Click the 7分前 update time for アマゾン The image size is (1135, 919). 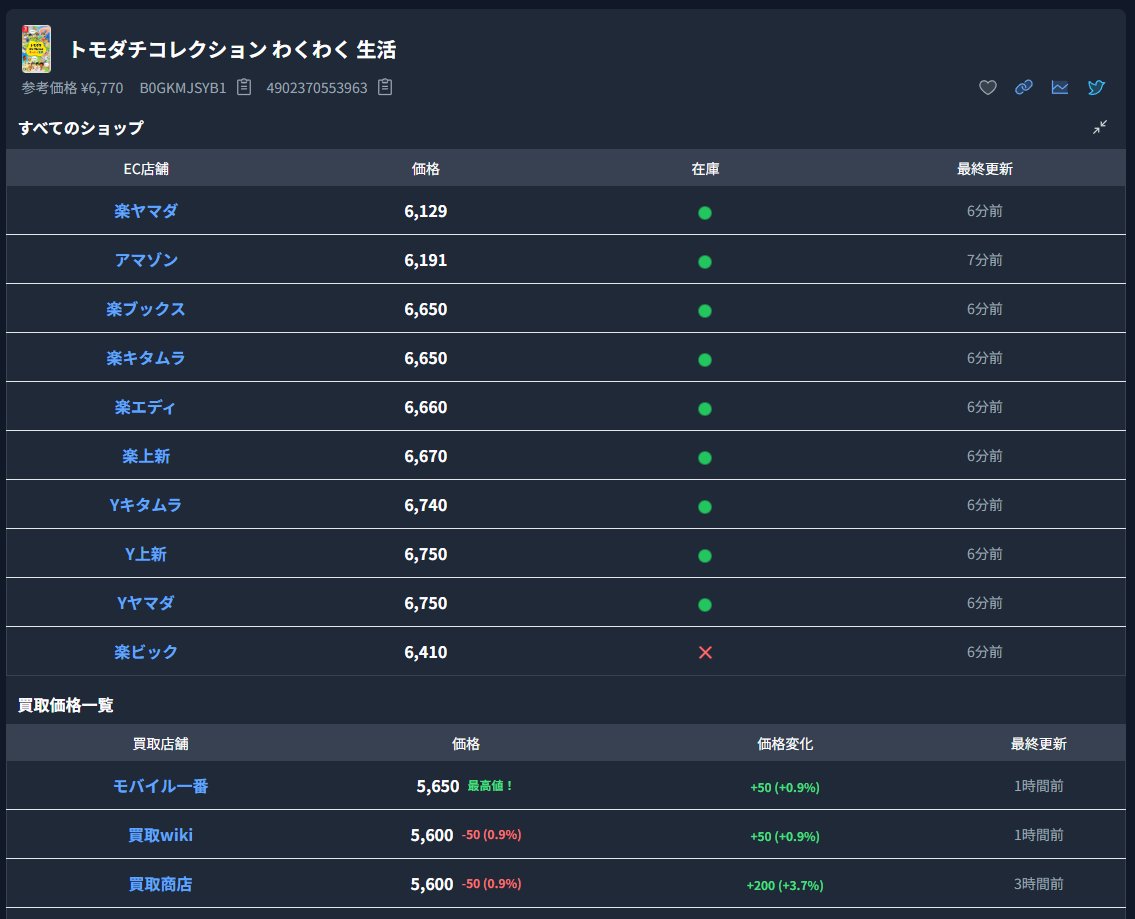click(984, 261)
